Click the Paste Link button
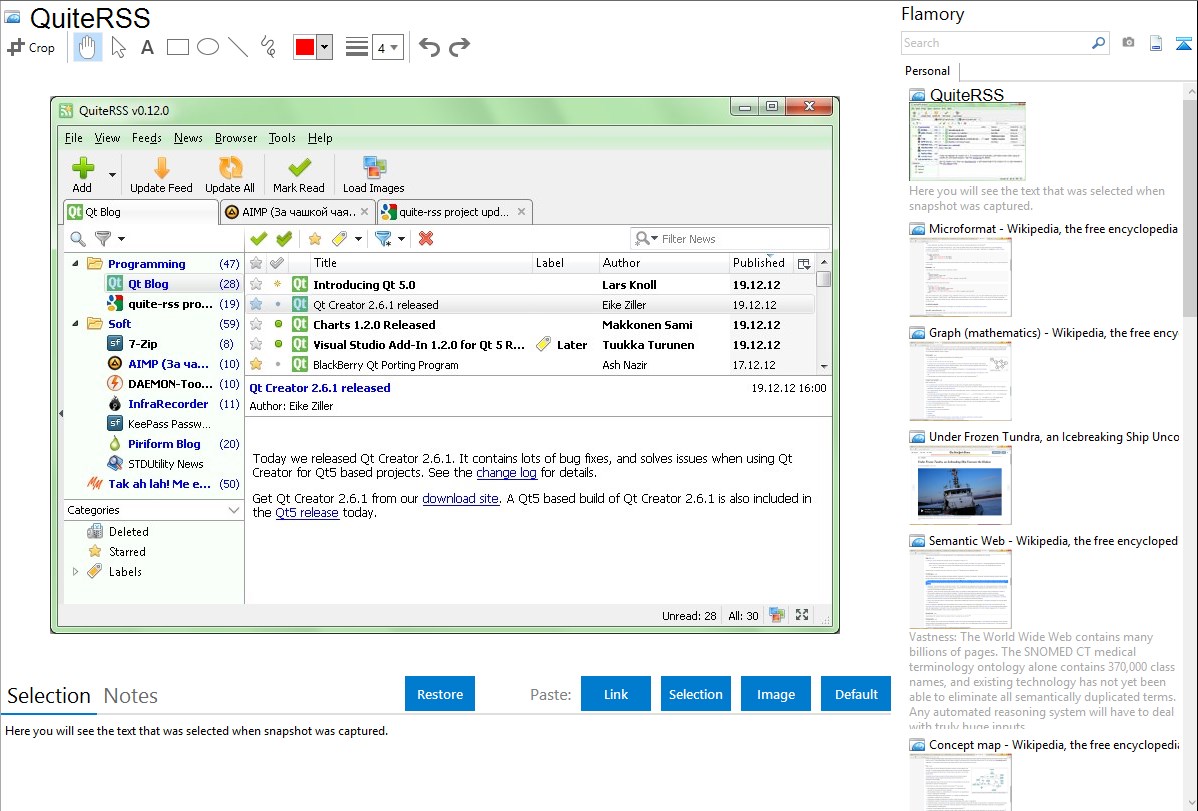Viewport: 1198px width, 811px height. tap(616, 694)
